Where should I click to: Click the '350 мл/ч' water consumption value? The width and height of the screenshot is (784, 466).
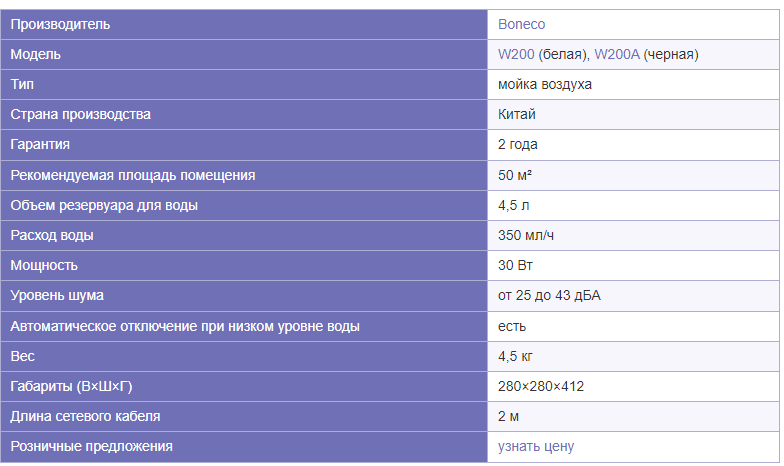526,235
